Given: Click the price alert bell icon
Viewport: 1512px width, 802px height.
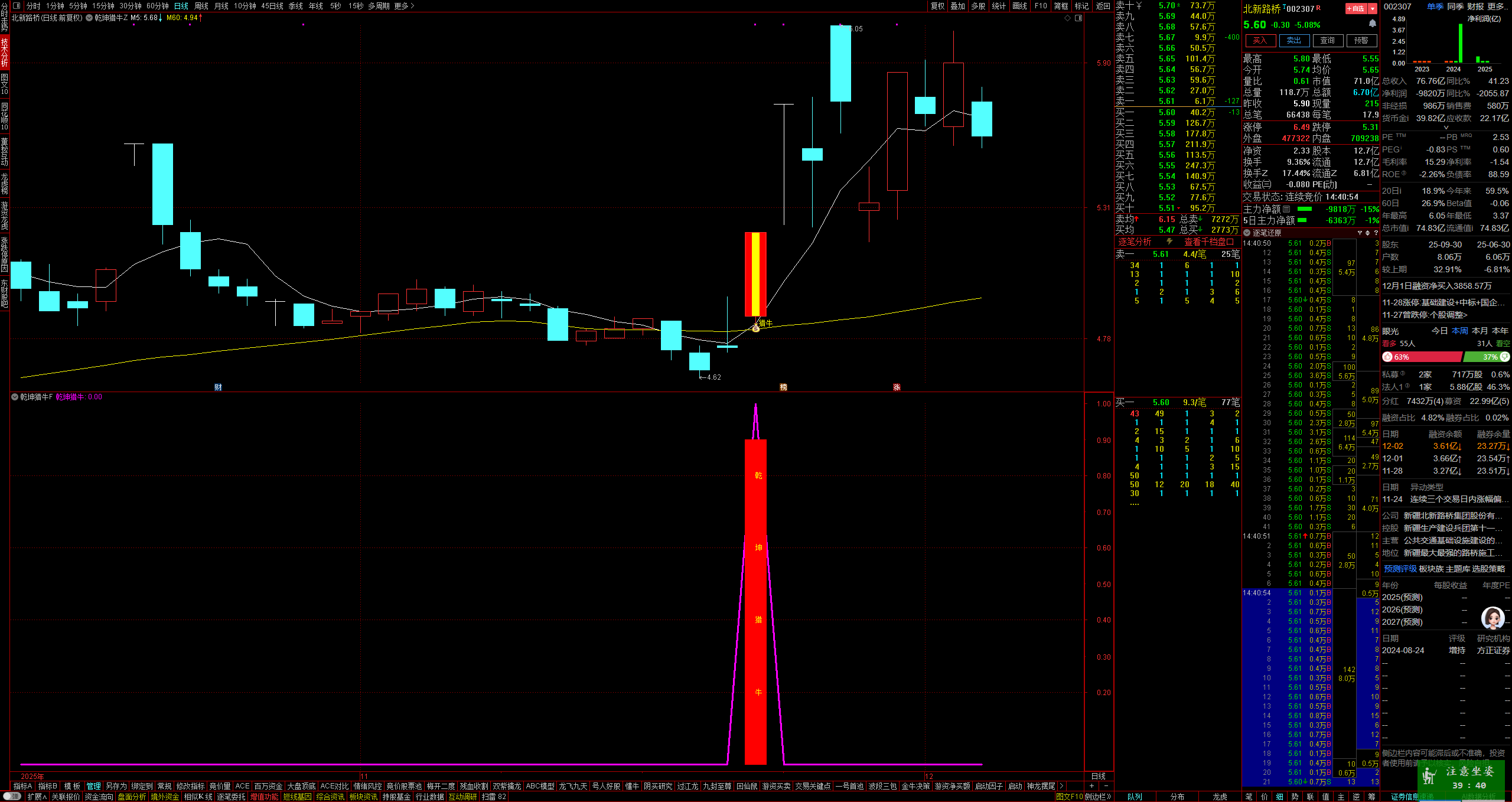Looking at the screenshot, I should pos(1372,24).
